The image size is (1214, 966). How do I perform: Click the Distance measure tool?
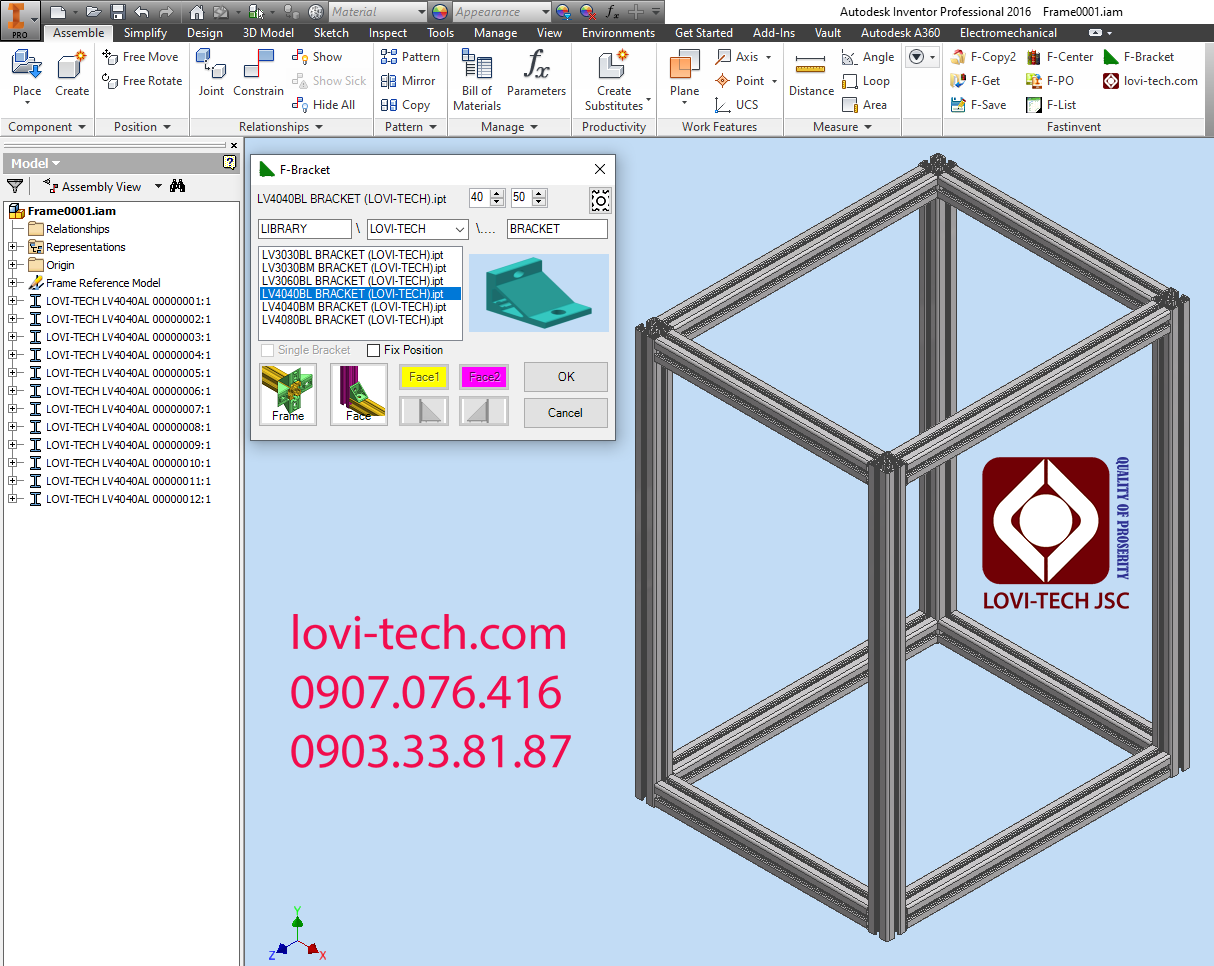tap(811, 76)
